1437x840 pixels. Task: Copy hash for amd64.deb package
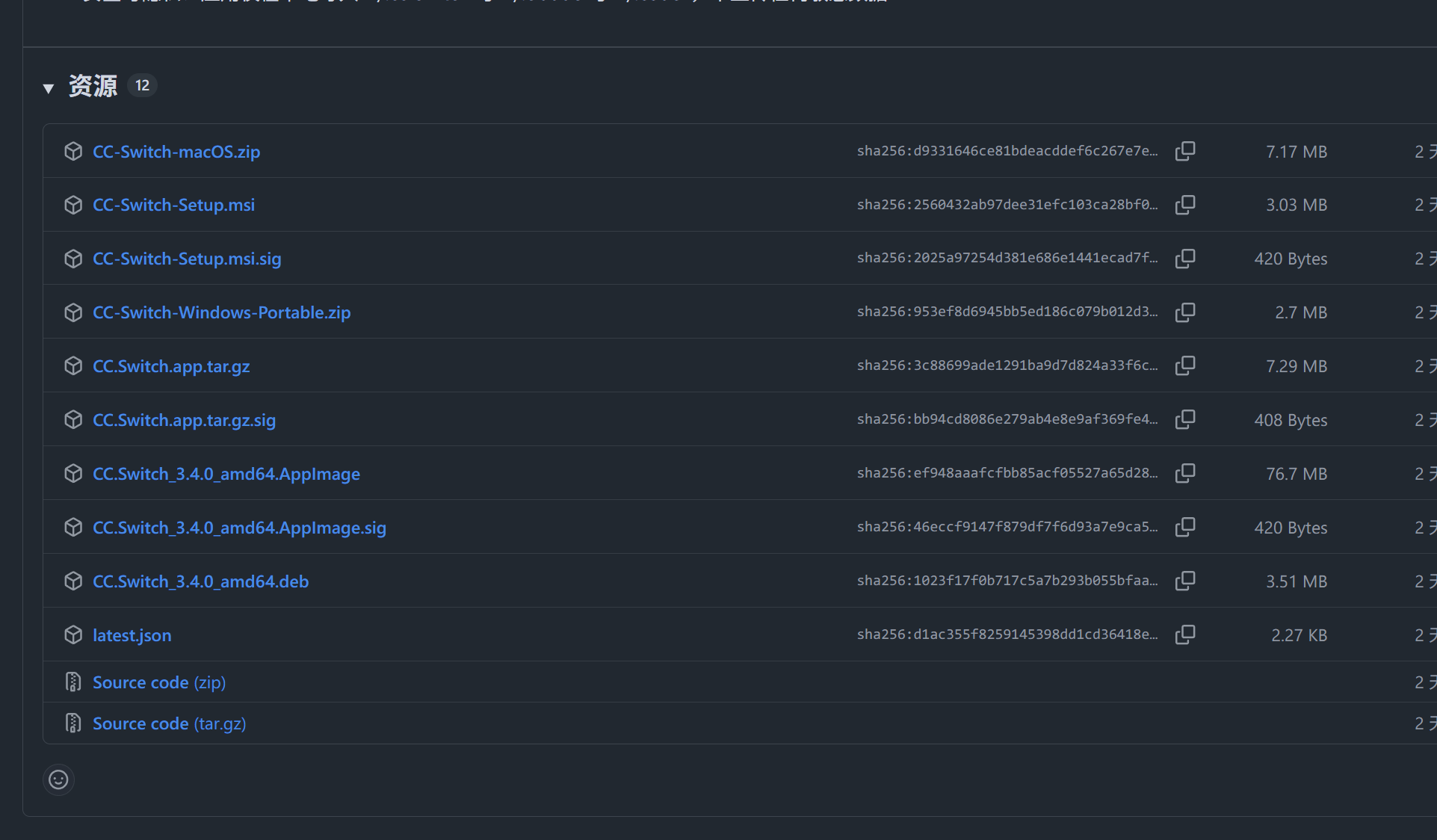coord(1185,581)
